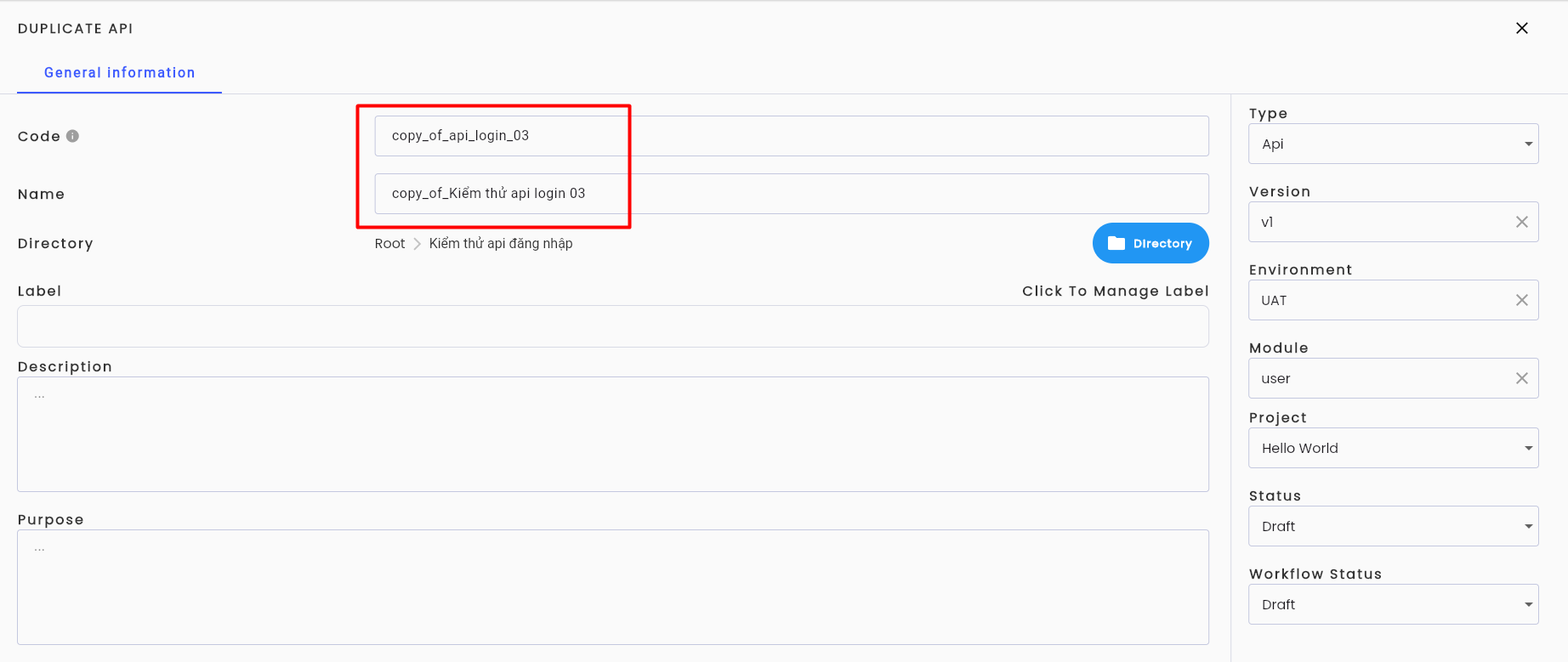Open the Status dropdown
Viewport: 1568px width, 662px height.
click(x=1394, y=526)
